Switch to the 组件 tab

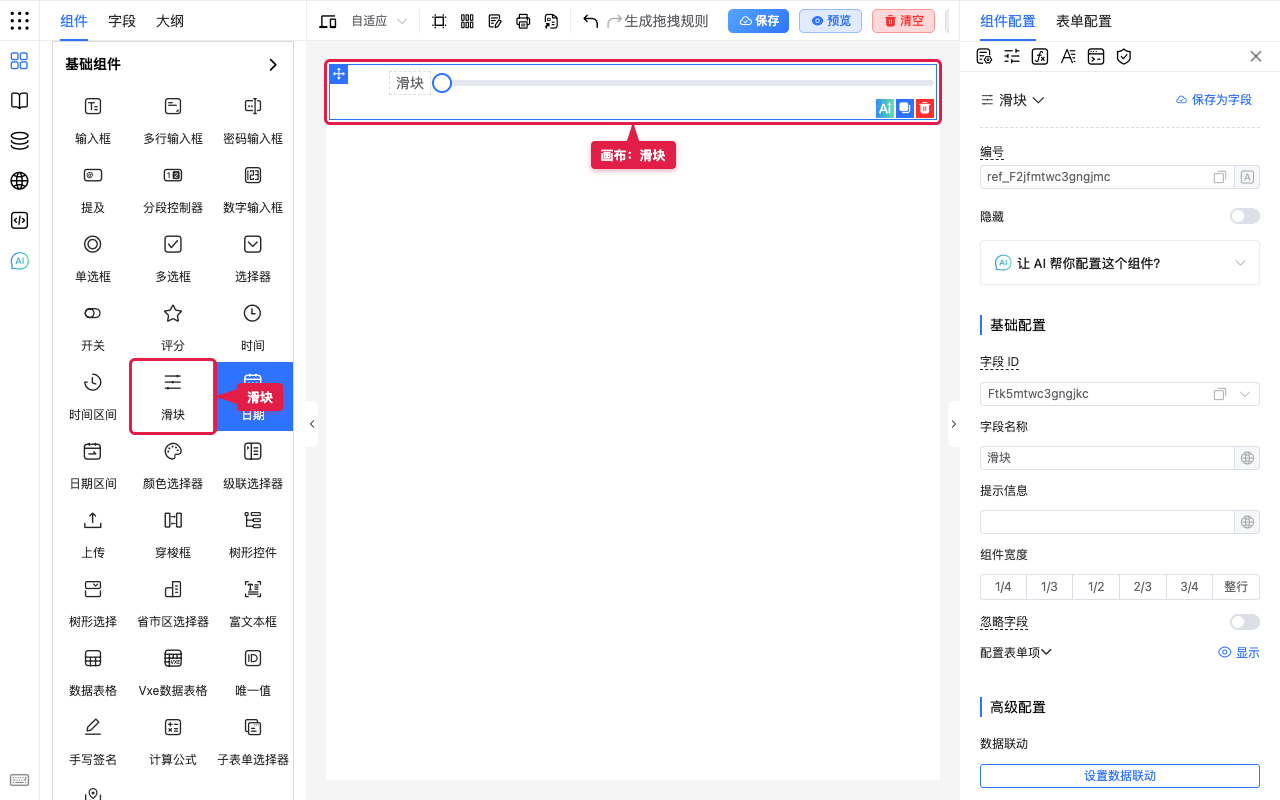pyautogui.click(x=74, y=21)
